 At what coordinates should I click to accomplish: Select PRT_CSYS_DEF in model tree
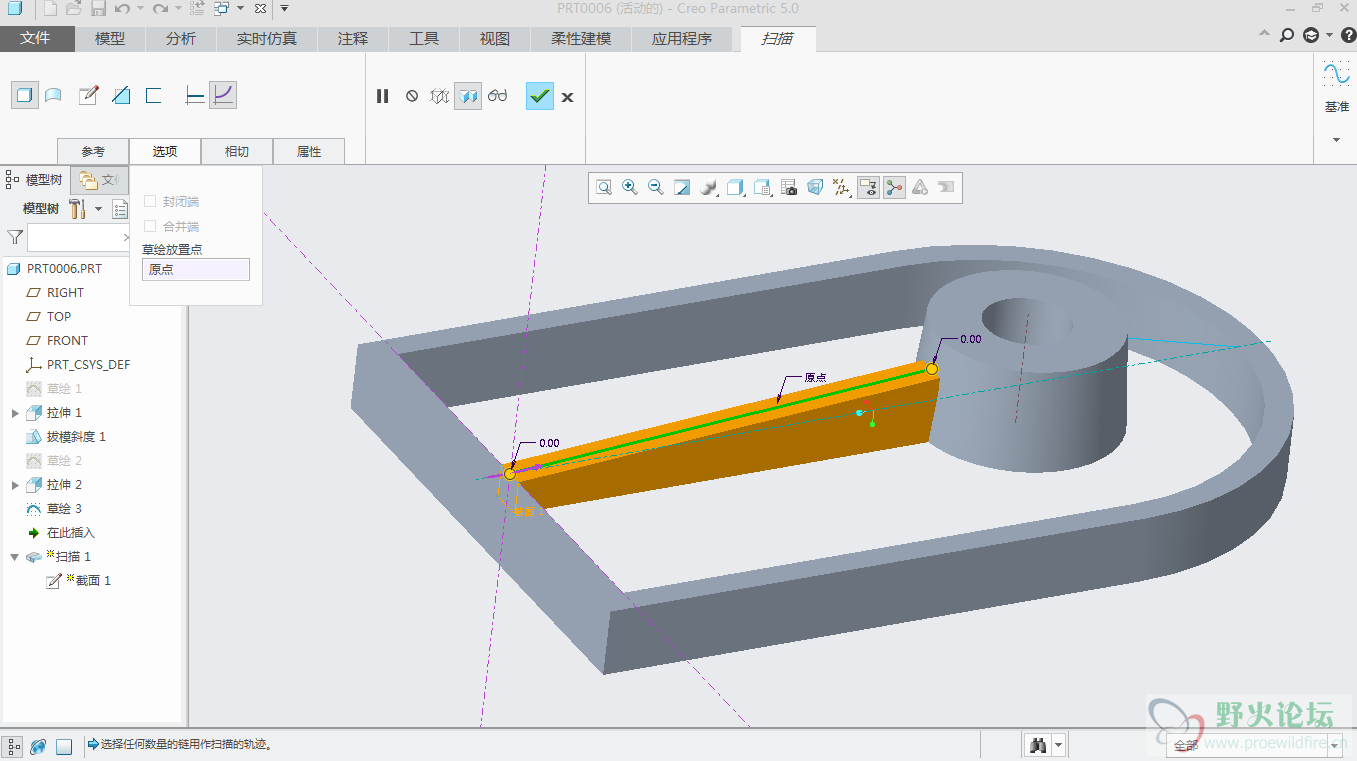tap(88, 365)
